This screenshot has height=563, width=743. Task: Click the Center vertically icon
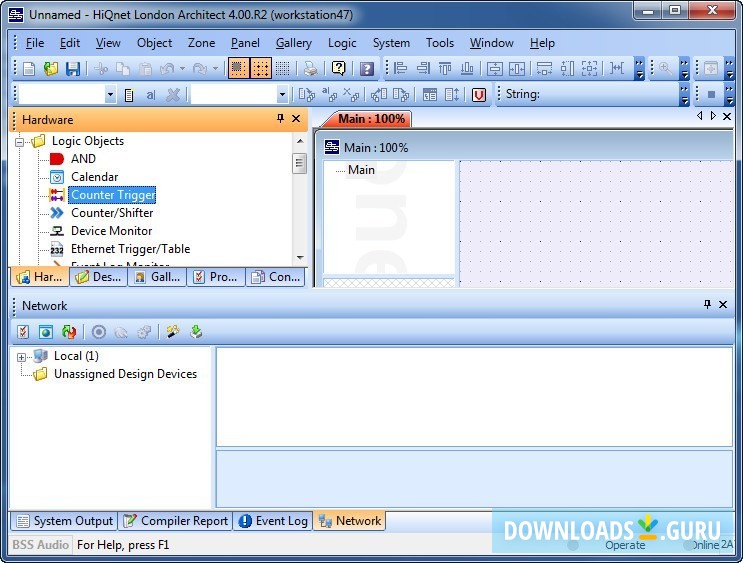click(495, 69)
